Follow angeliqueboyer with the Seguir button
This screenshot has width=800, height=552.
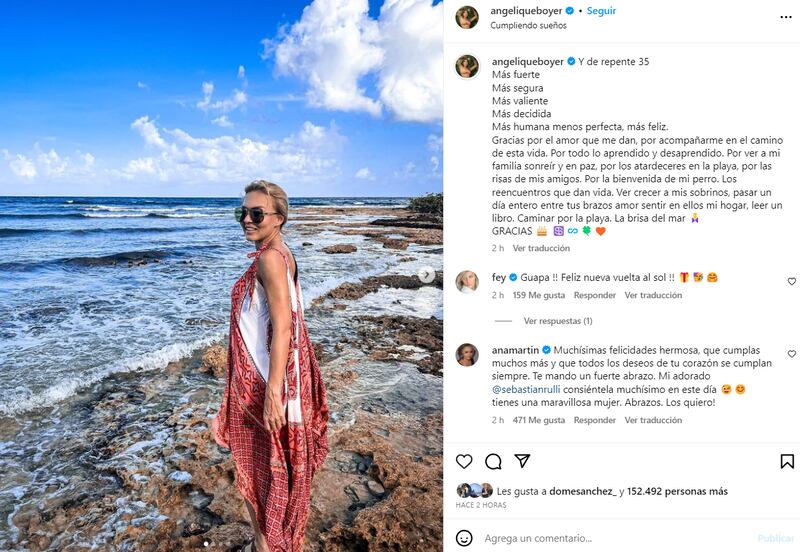(x=601, y=11)
